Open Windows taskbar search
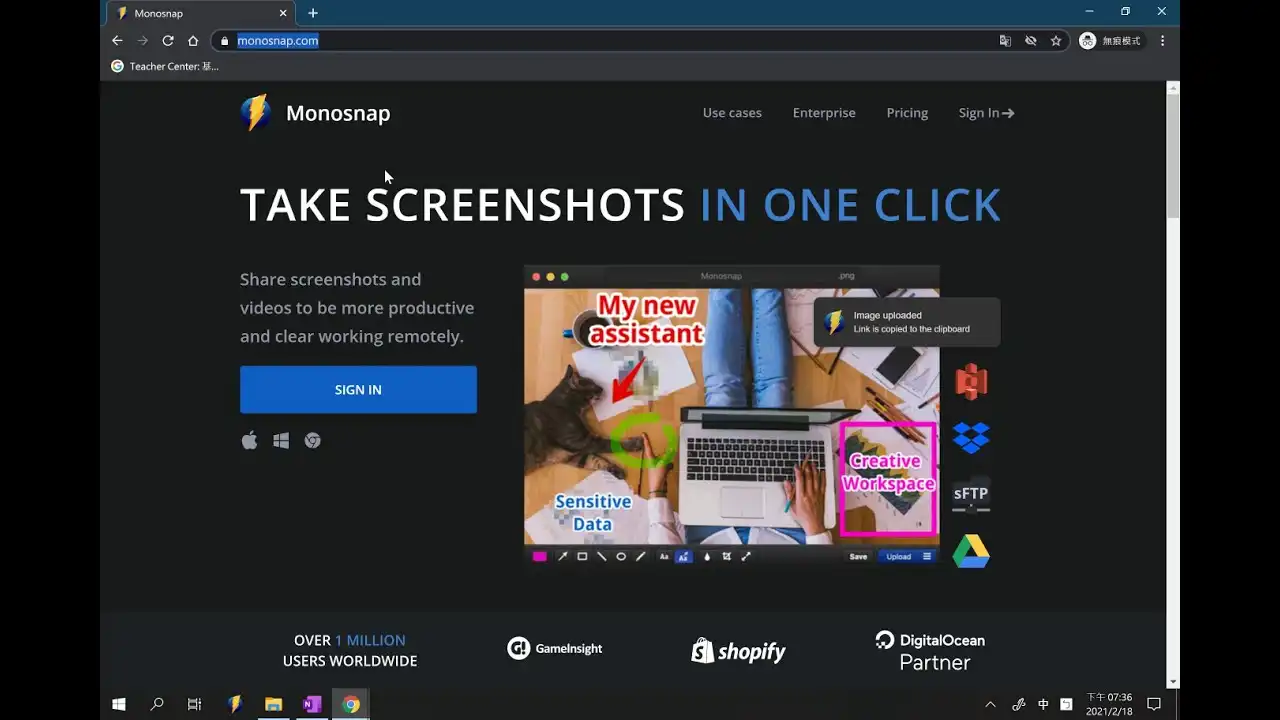1280x720 pixels. coord(157,704)
